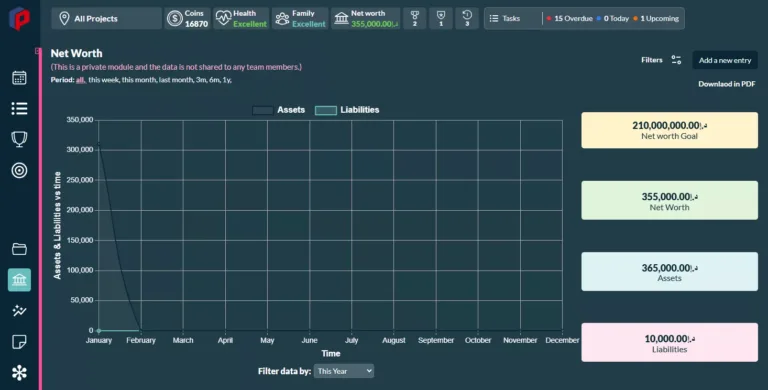768x390 pixels.
Task: Open the 15 Overdue tasks indicator
Action: pos(570,19)
